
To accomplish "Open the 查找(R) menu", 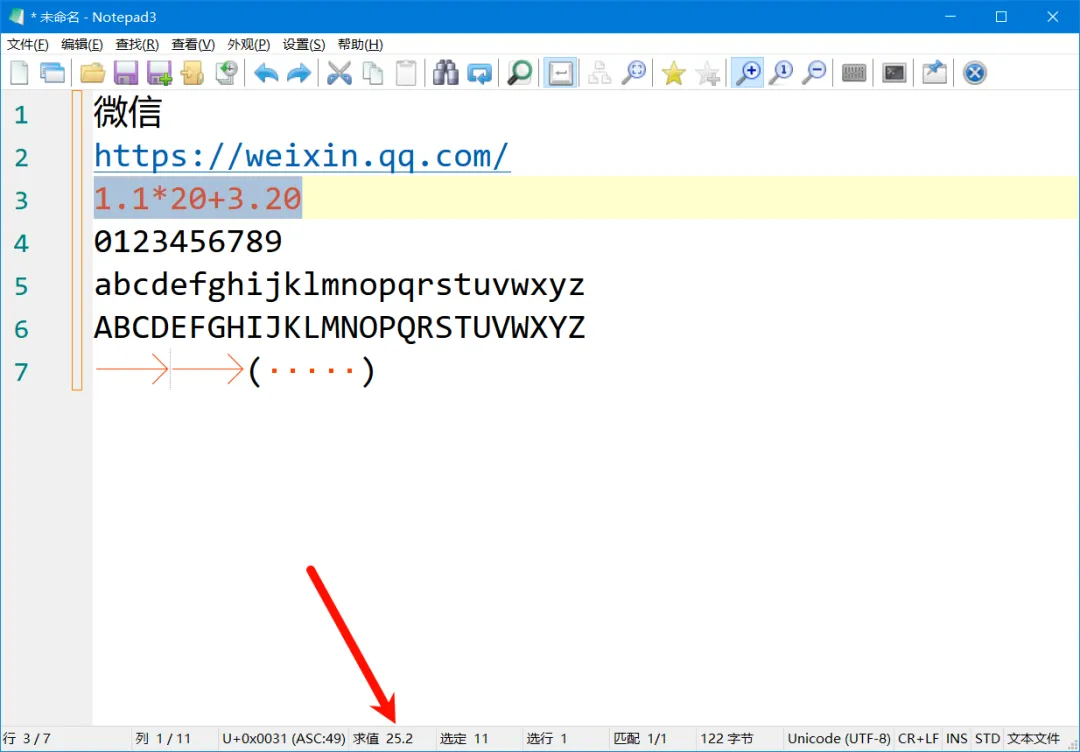I will tap(137, 45).
